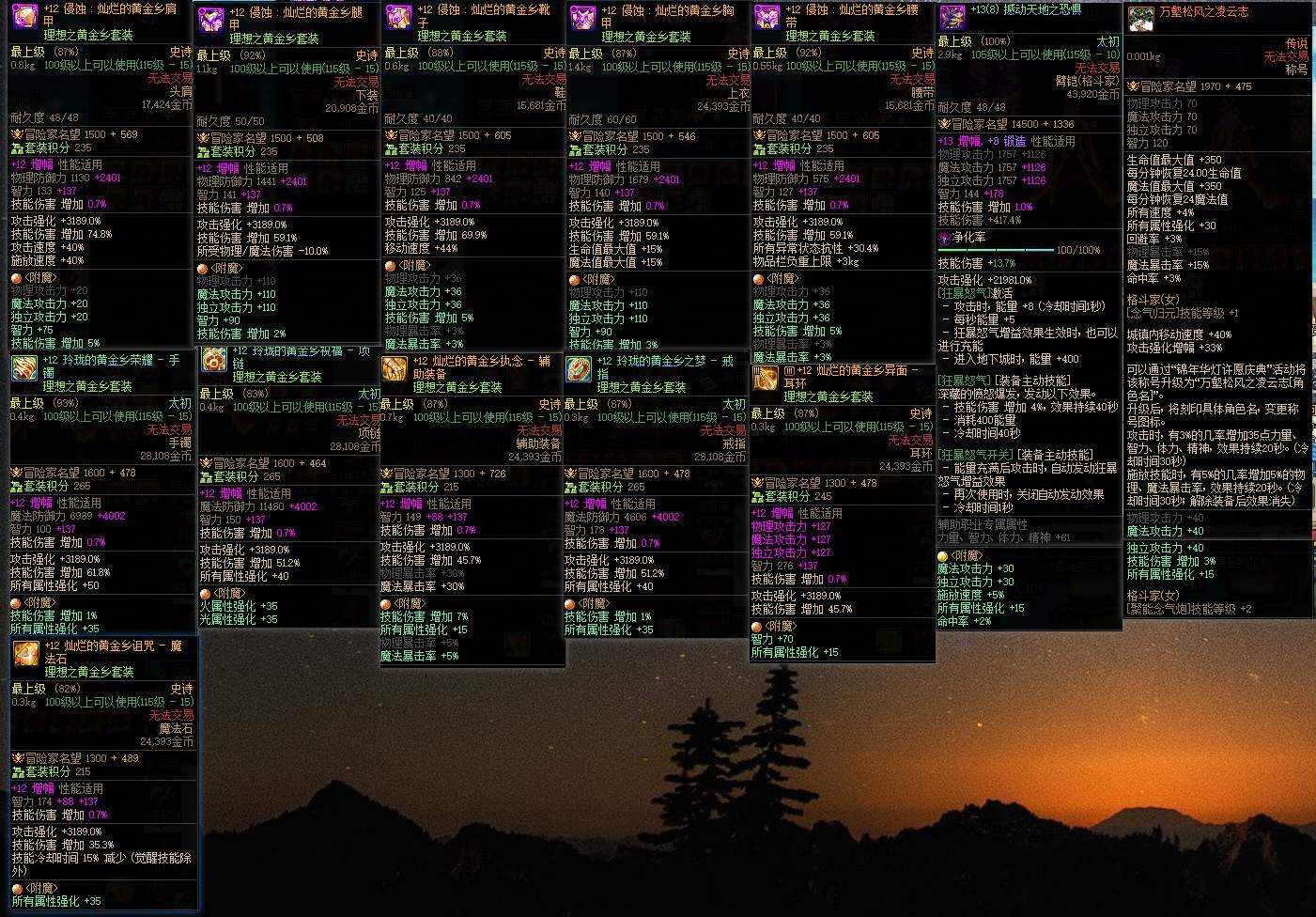Click the [念气归元]技能等级 +1 line
The width and height of the screenshot is (1316, 917).
[1183, 313]
